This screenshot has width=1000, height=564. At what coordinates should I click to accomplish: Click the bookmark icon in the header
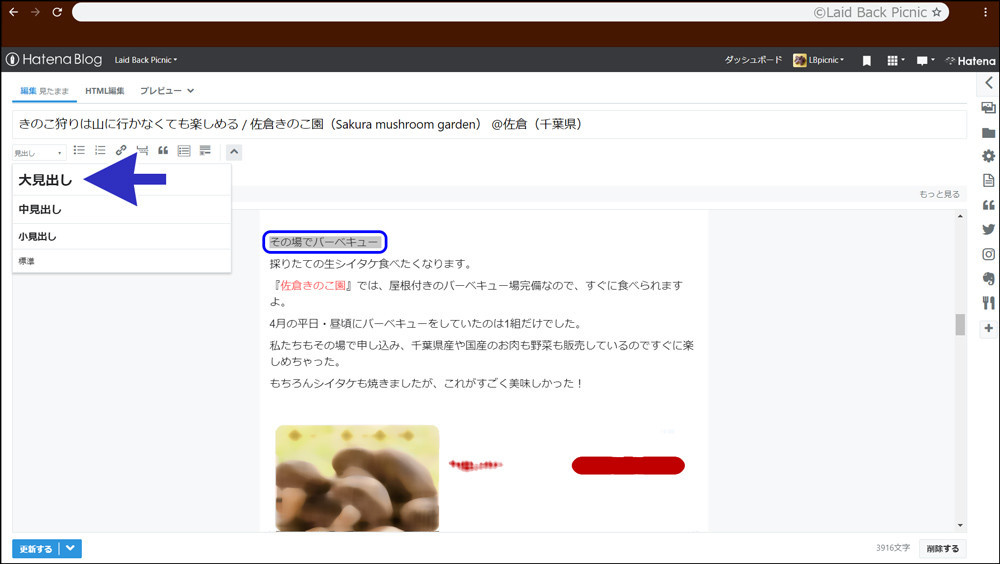[867, 61]
